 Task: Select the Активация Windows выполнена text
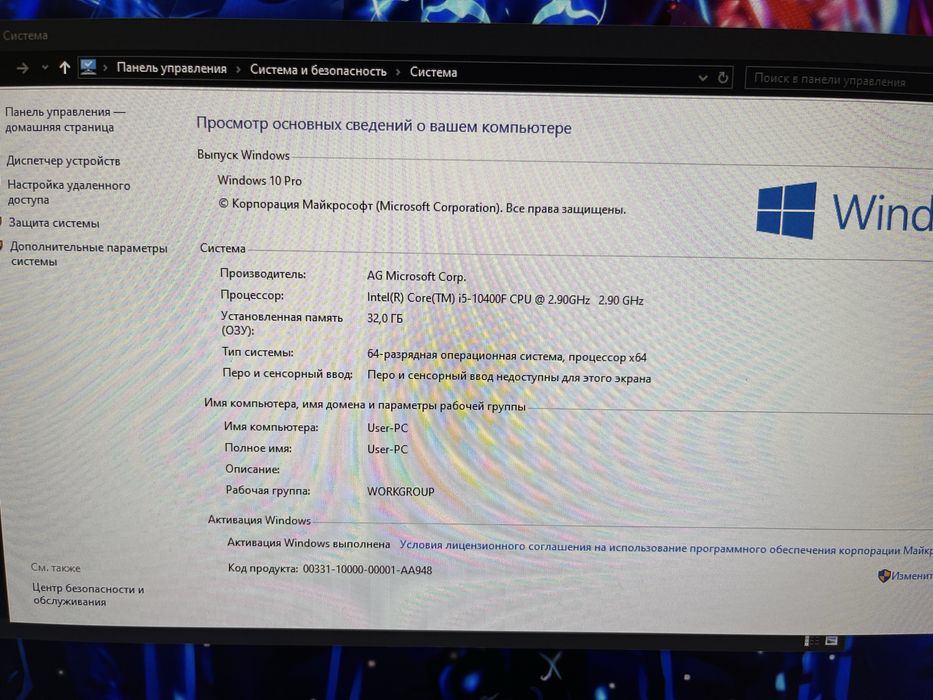(x=308, y=543)
